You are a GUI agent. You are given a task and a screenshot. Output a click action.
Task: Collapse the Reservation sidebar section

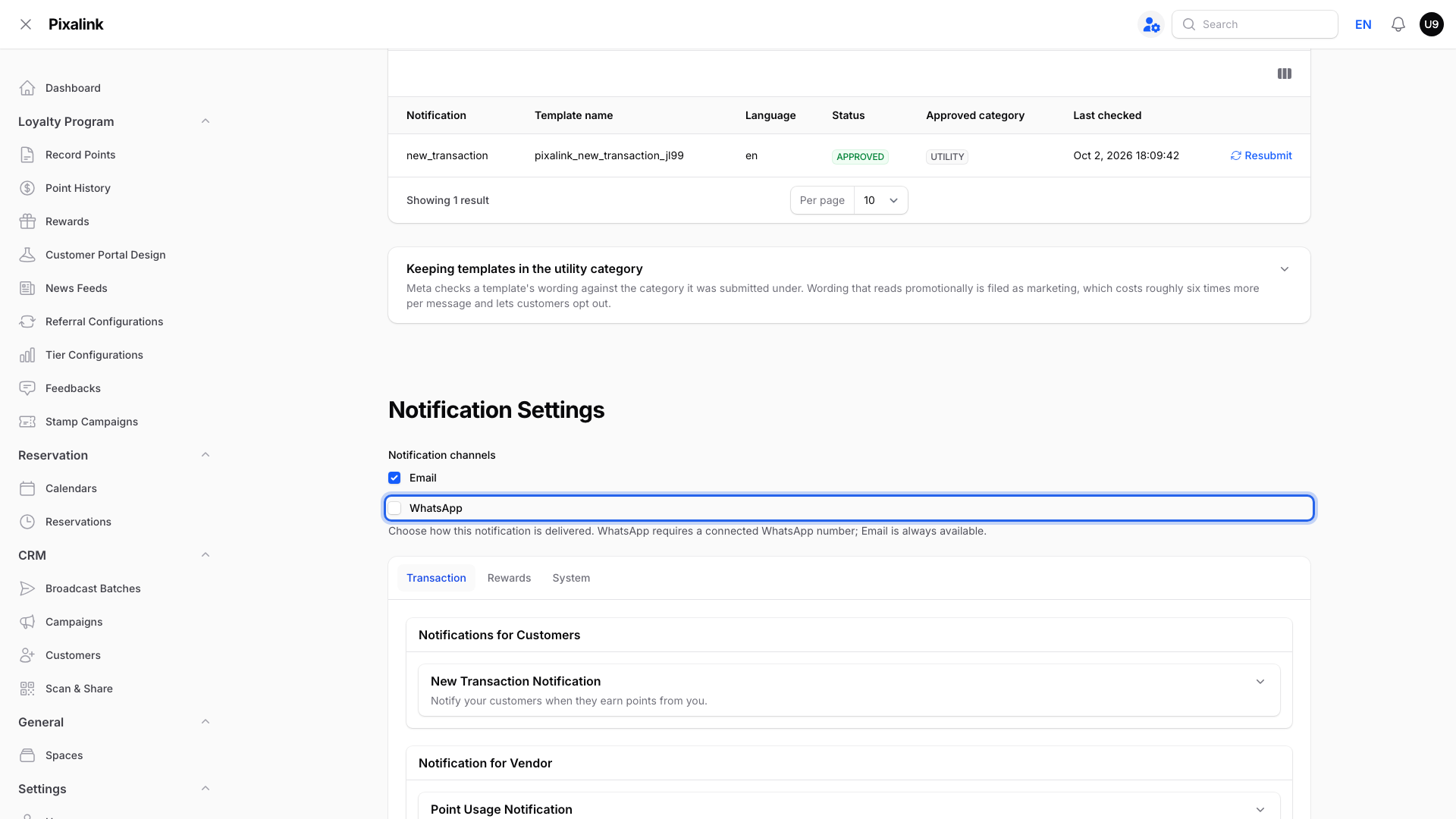pos(206,455)
